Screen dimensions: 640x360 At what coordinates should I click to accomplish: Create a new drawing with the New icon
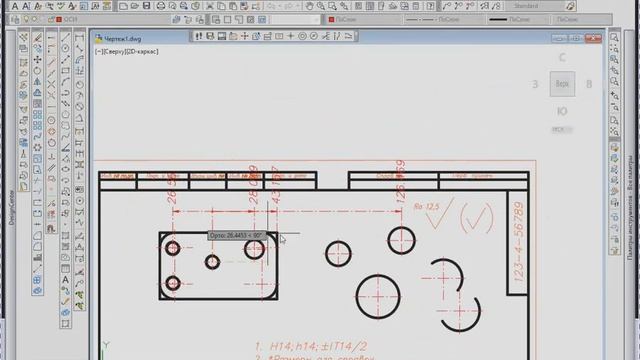coord(123,6)
